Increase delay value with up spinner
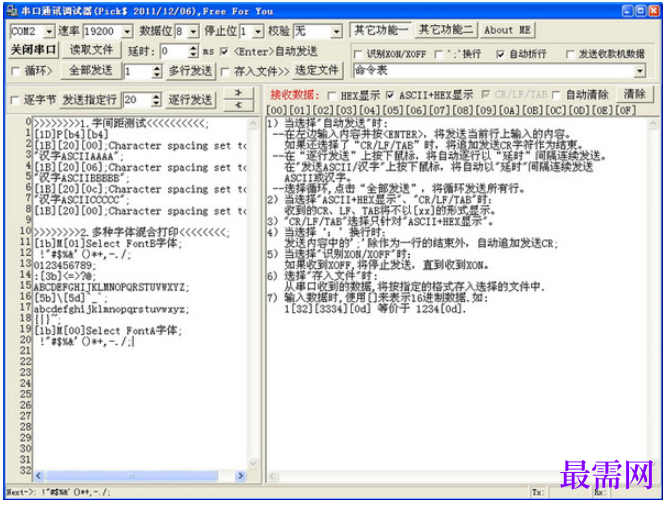Screen dimensions: 672x506 [194, 48]
